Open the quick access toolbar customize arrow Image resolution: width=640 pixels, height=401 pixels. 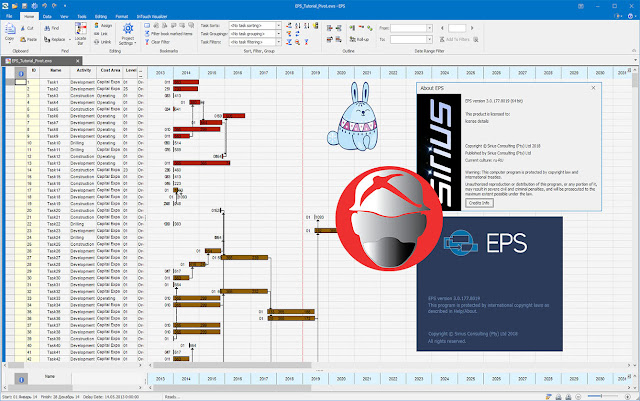point(65,6)
